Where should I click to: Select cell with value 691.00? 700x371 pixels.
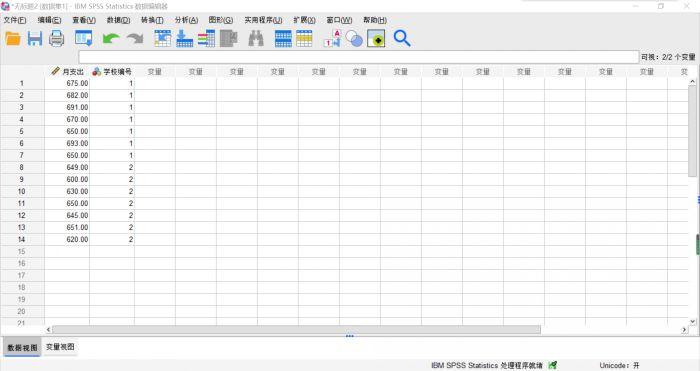click(x=67, y=107)
